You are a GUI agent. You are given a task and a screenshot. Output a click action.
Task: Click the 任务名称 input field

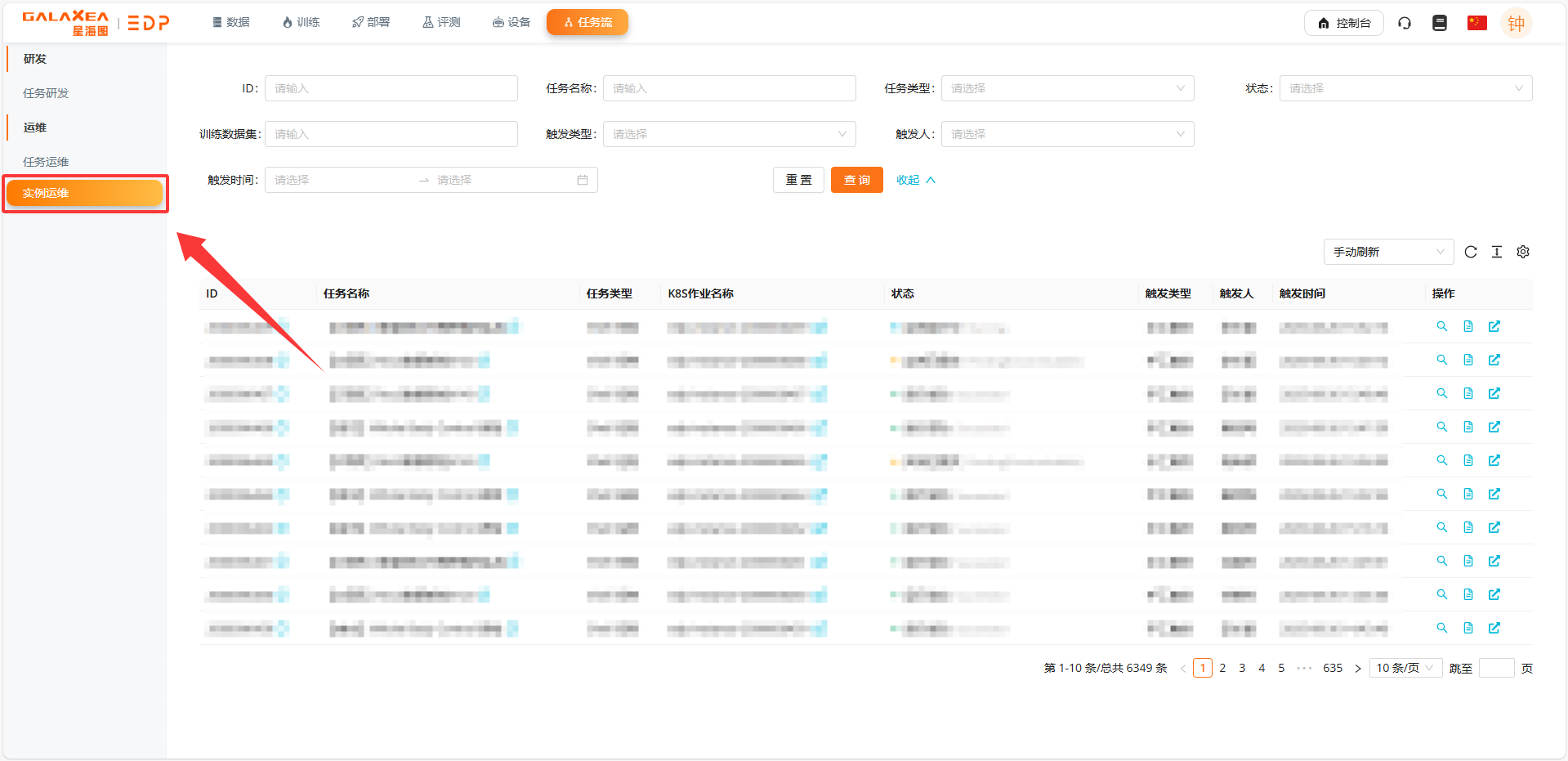pos(729,88)
